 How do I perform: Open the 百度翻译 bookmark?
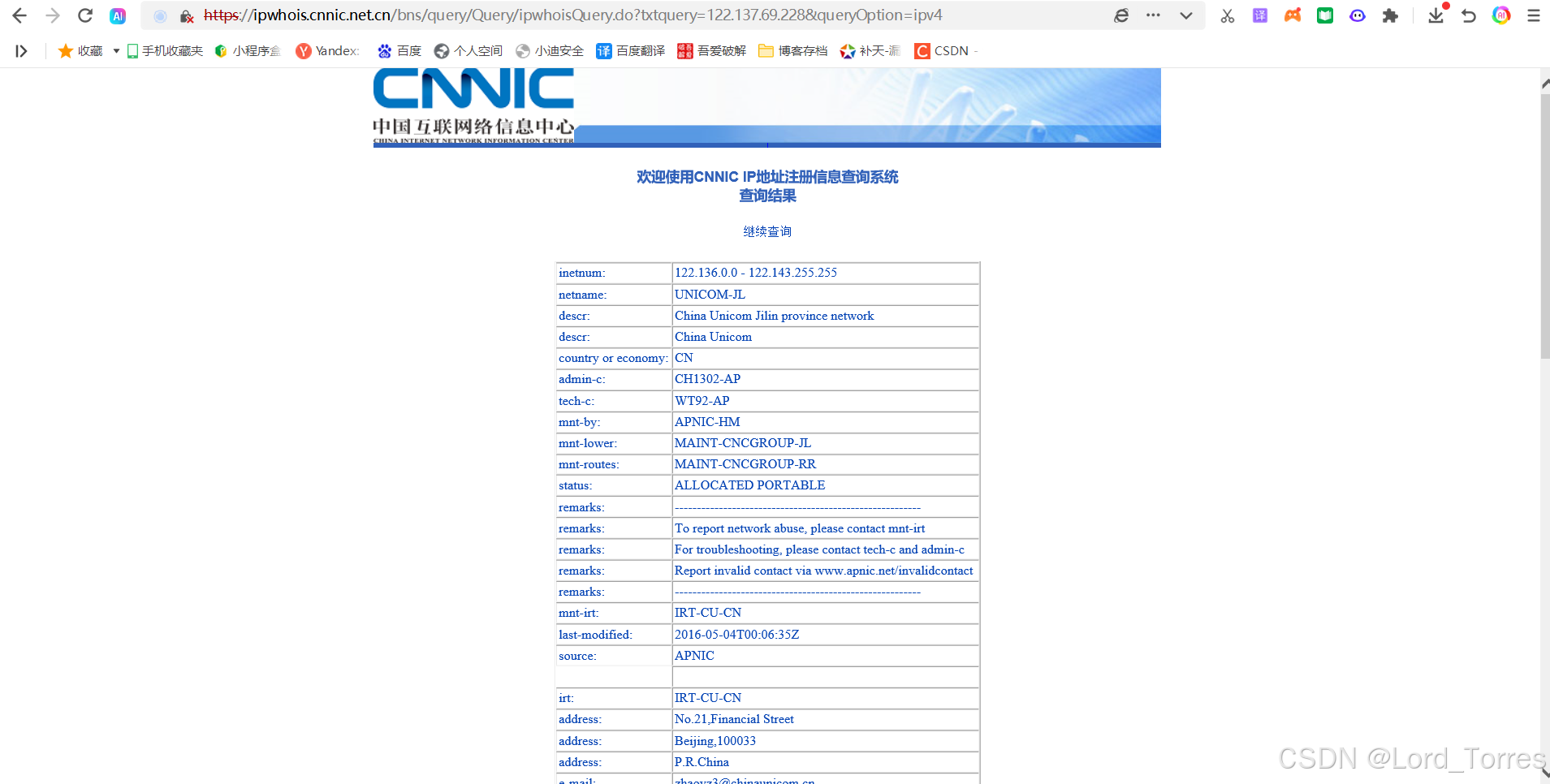pos(631,51)
